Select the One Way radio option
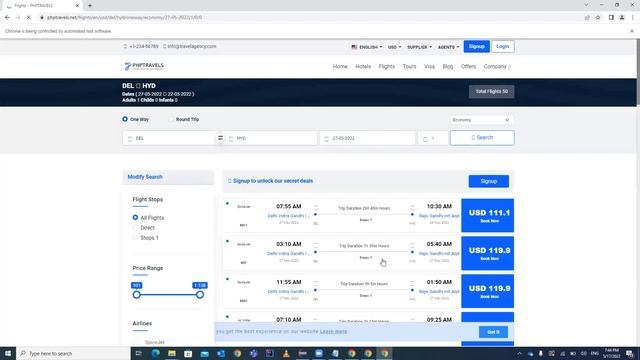This screenshot has width=640, height=360. click(x=125, y=119)
